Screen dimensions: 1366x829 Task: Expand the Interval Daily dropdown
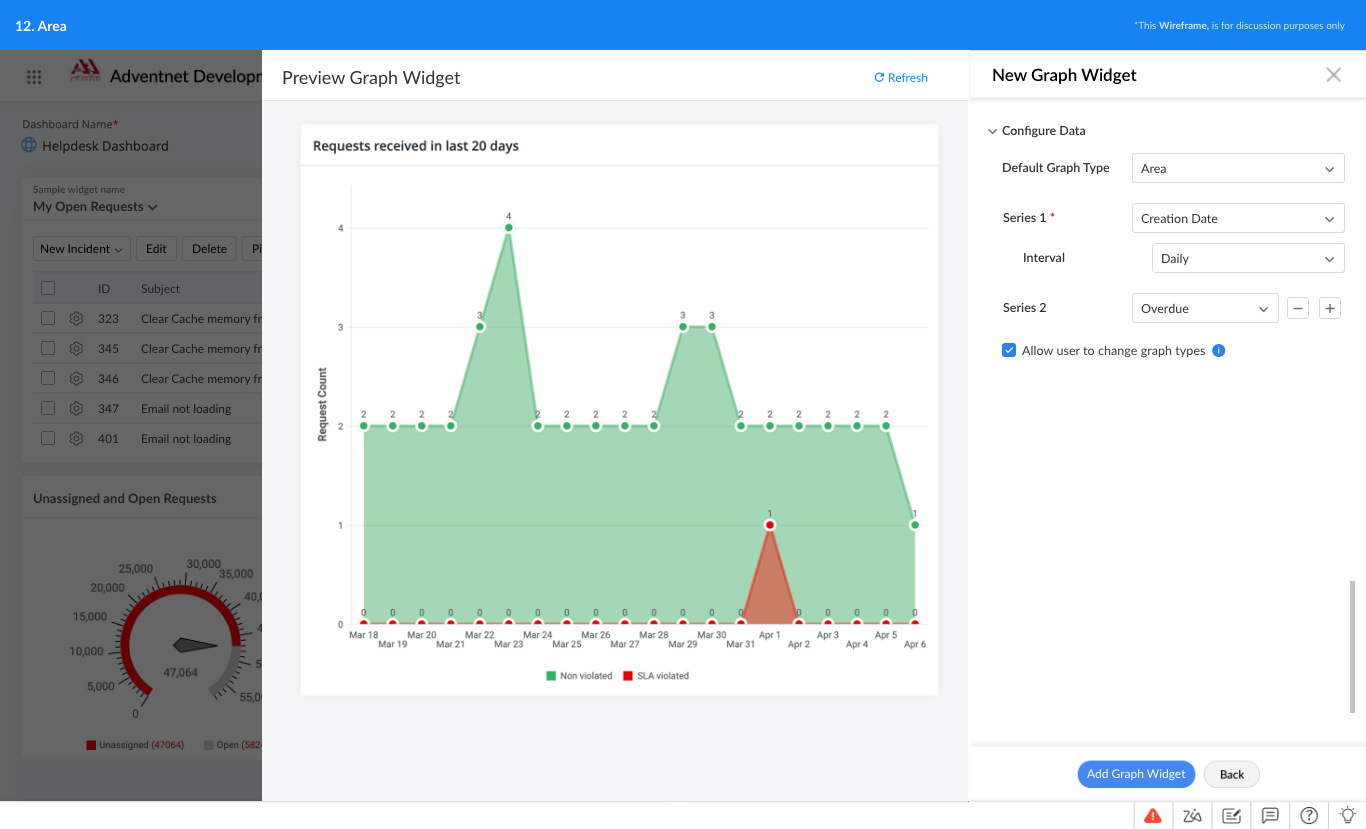1248,259
